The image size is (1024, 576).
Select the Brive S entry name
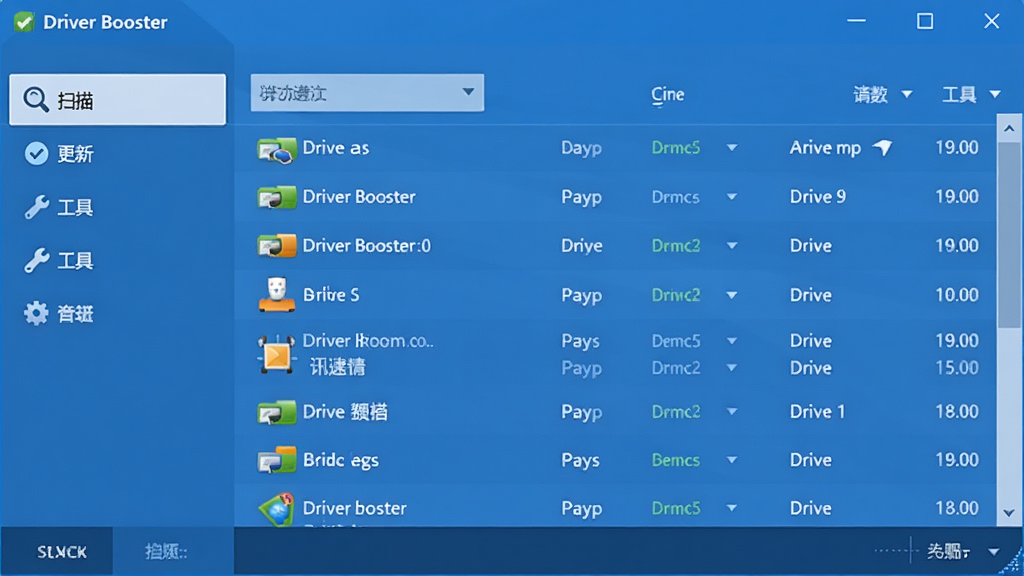[331, 295]
